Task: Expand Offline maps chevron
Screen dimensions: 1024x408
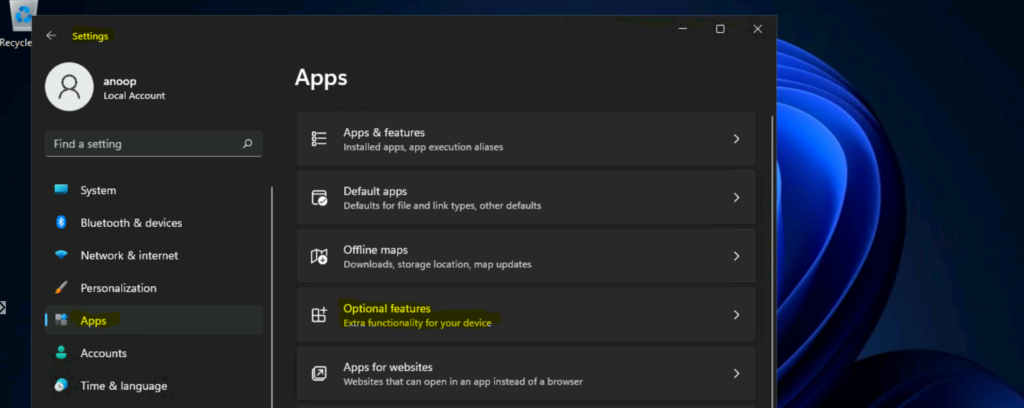Action: (x=736, y=256)
